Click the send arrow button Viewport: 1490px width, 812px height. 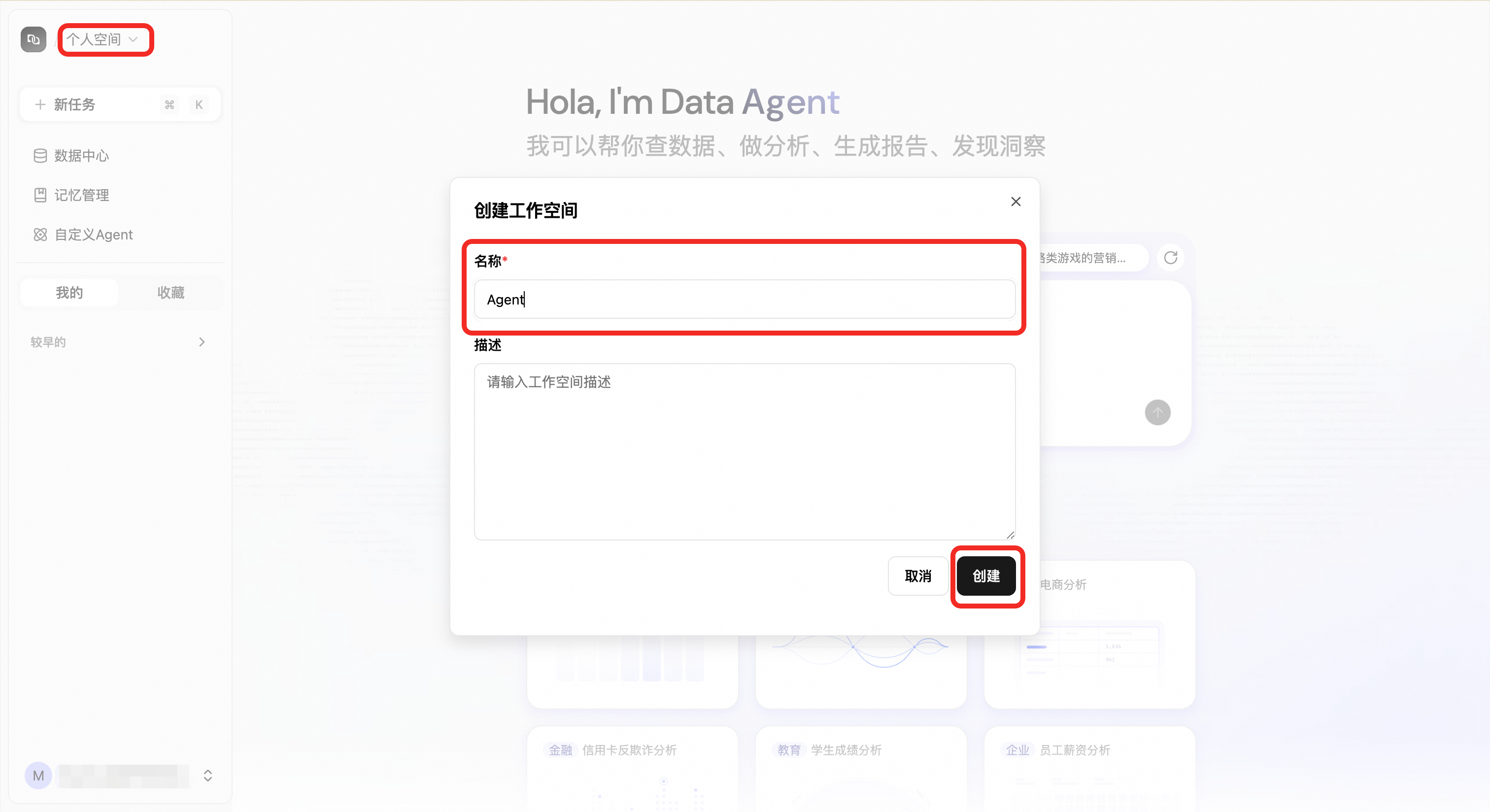(x=1157, y=412)
